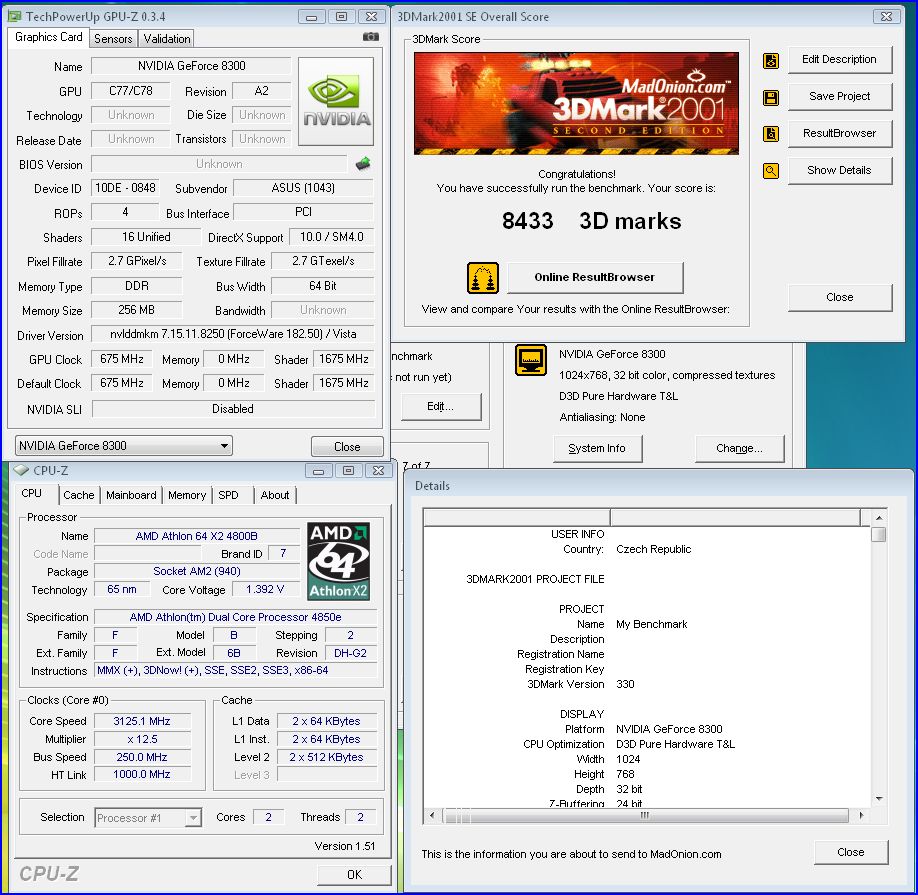Image resolution: width=918 pixels, height=895 pixels.
Task: Click the Edit Description icon
Action: coord(771,60)
